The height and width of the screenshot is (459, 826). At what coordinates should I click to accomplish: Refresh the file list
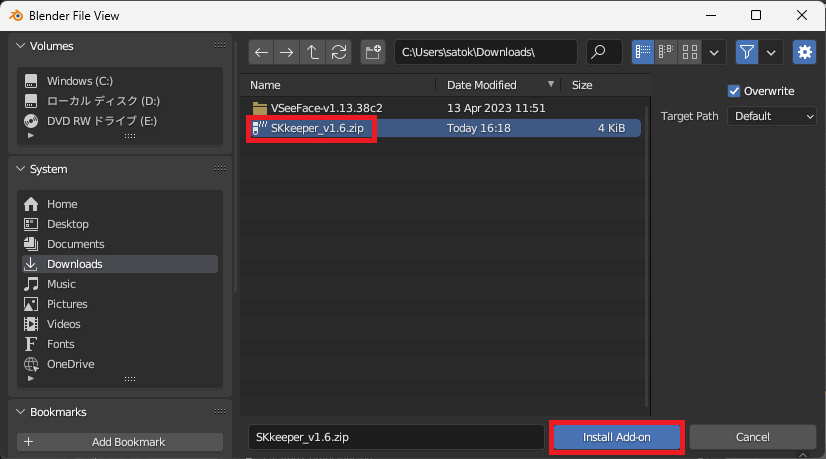coord(340,52)
